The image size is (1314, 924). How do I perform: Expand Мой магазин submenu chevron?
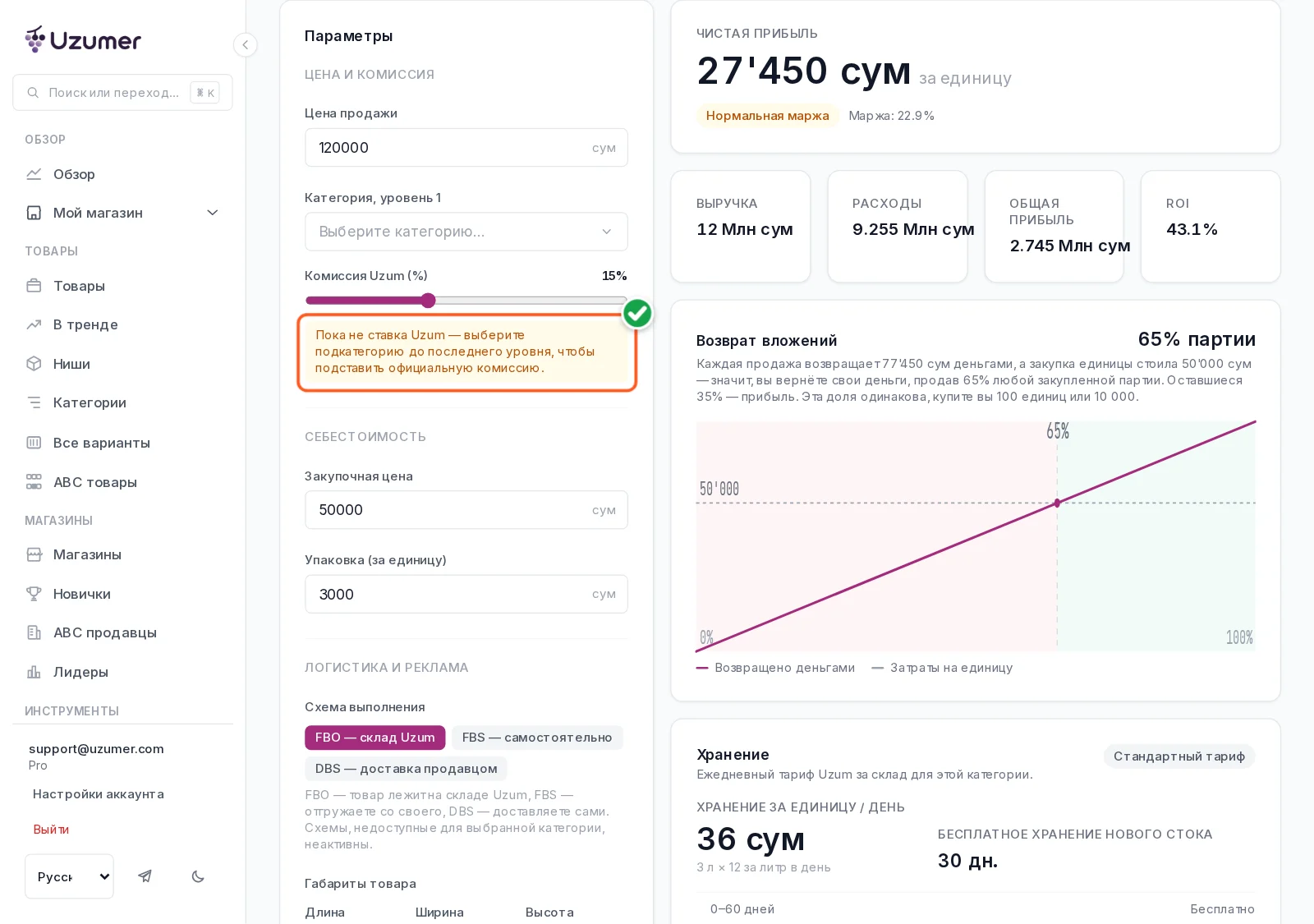[x=213, y=213]
